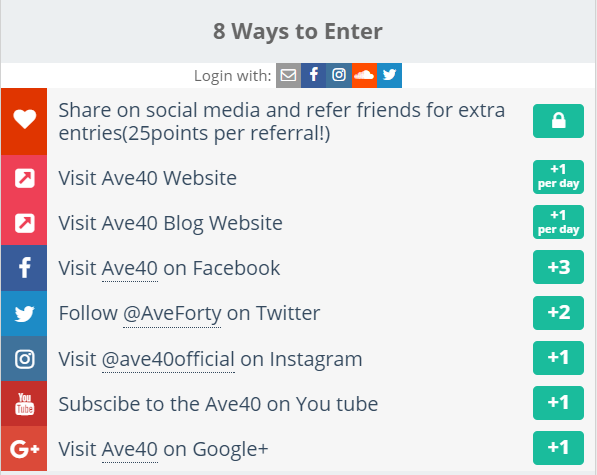
Task: Click the Instagram entry row icon
Action: pyautogui.click(x=24, y=359)
